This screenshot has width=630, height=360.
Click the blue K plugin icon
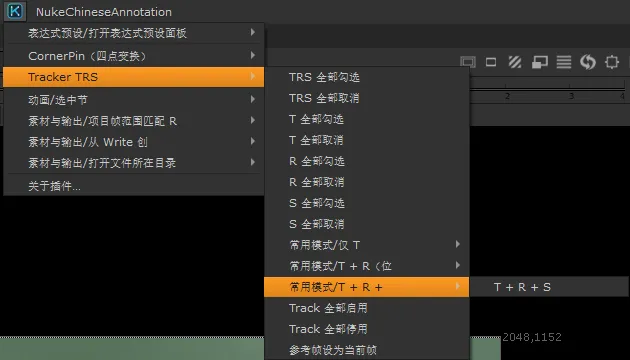[x=15, y=11]
